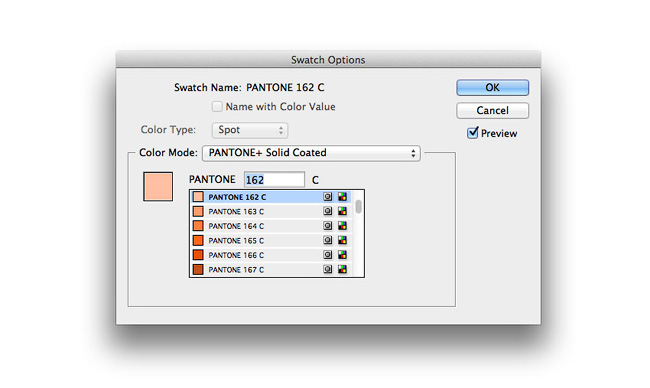The width and height of the screenshot is (650, 388).
Task: Click the PANTONE number input field
Action: tap(274, 180)
